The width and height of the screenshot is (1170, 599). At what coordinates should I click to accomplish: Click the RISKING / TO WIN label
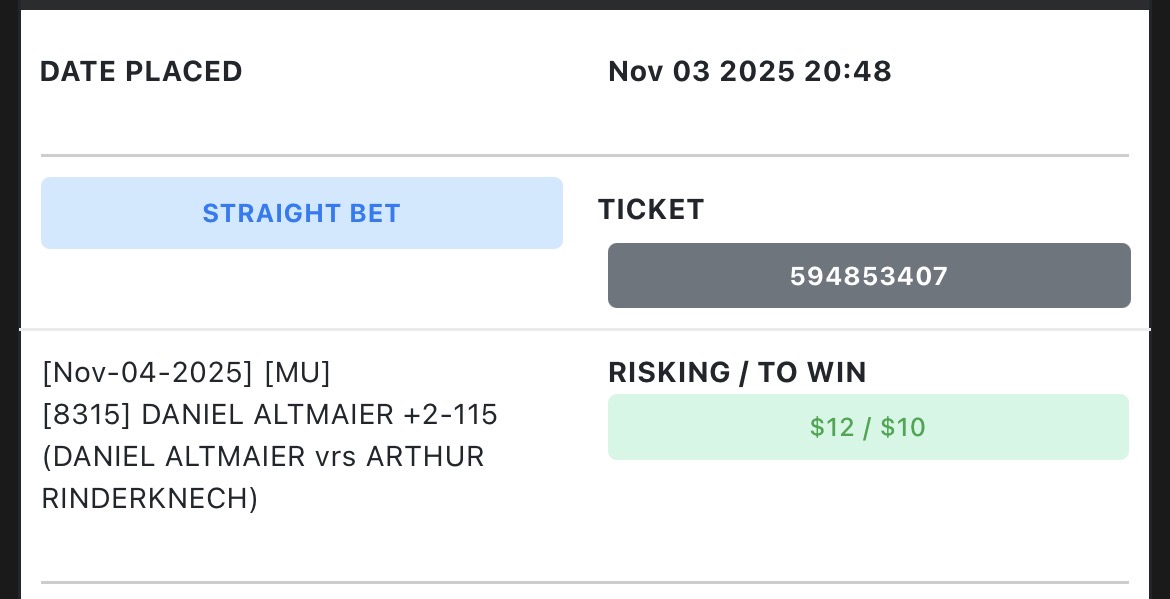737,373
